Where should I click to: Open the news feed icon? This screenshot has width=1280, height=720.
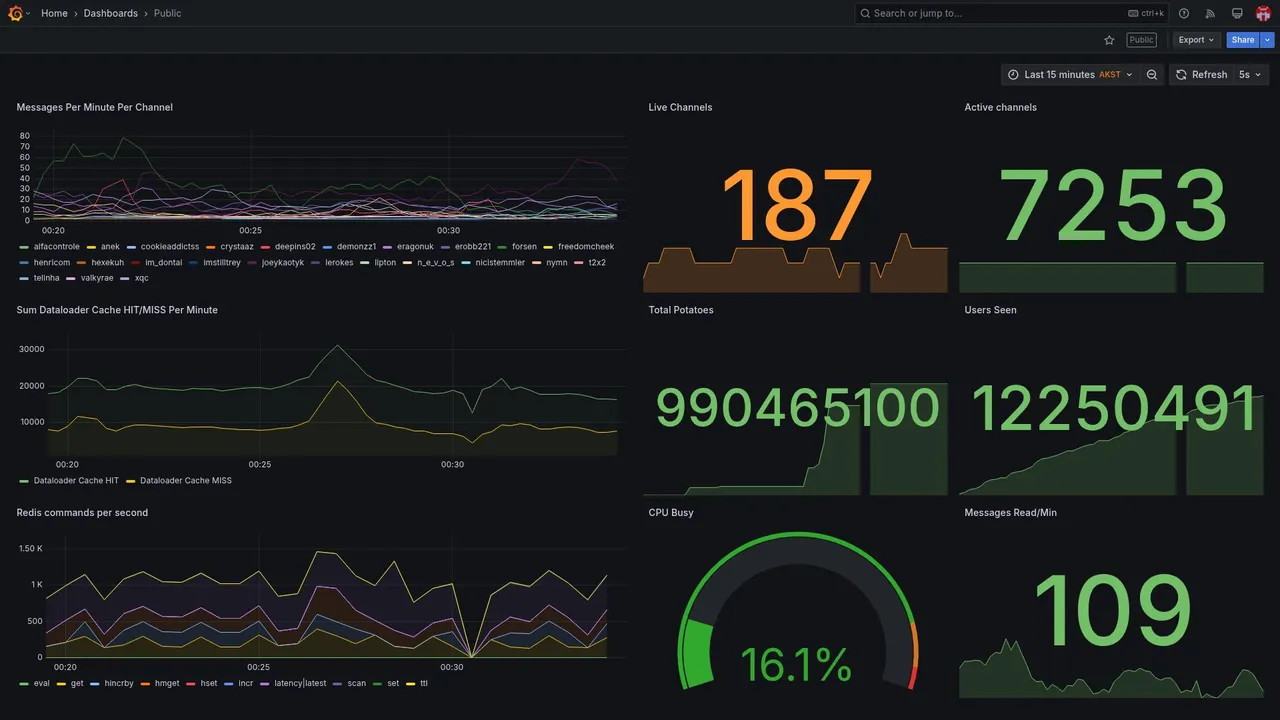[1210, 13]
